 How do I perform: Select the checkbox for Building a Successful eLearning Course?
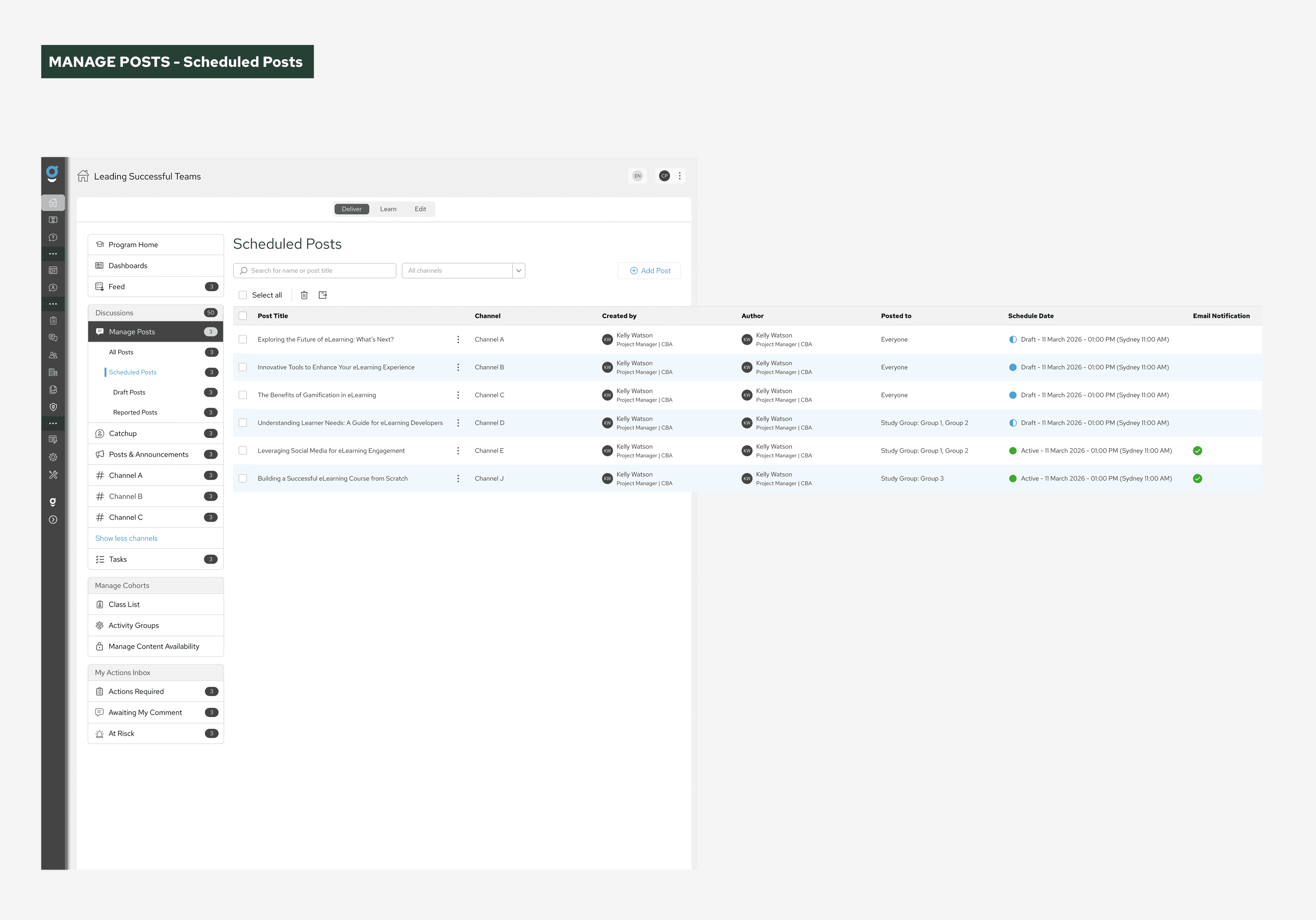[243, 479]
